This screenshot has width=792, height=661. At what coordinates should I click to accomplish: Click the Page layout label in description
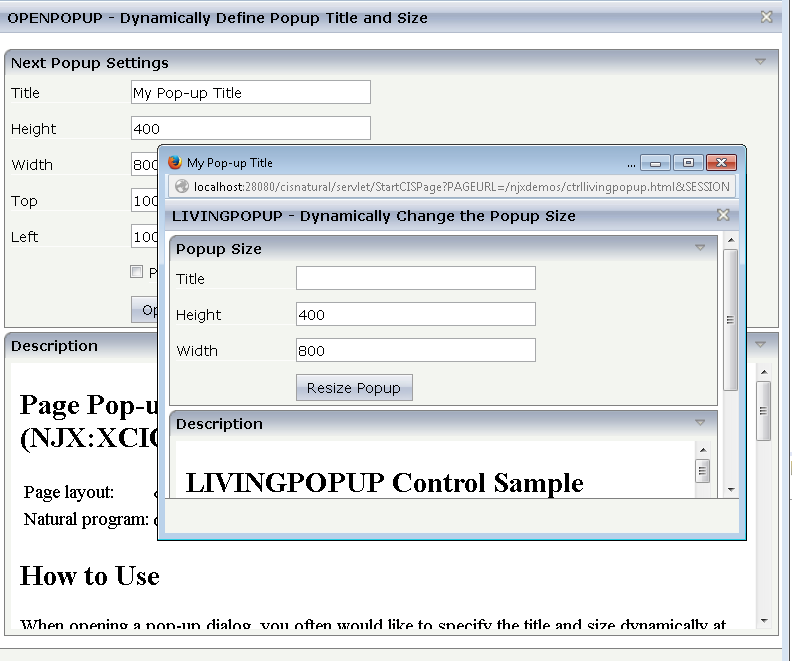(69, 492)
